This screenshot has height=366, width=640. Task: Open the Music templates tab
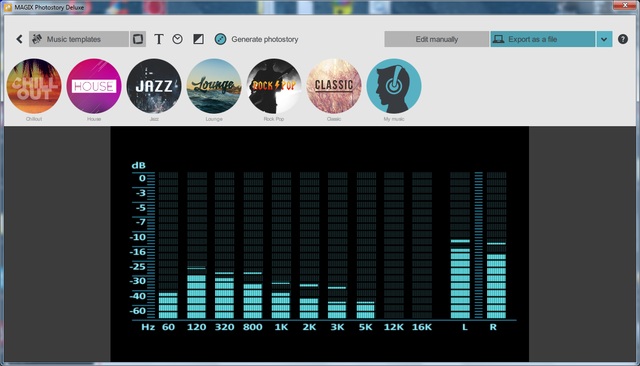tap(79, 39)
